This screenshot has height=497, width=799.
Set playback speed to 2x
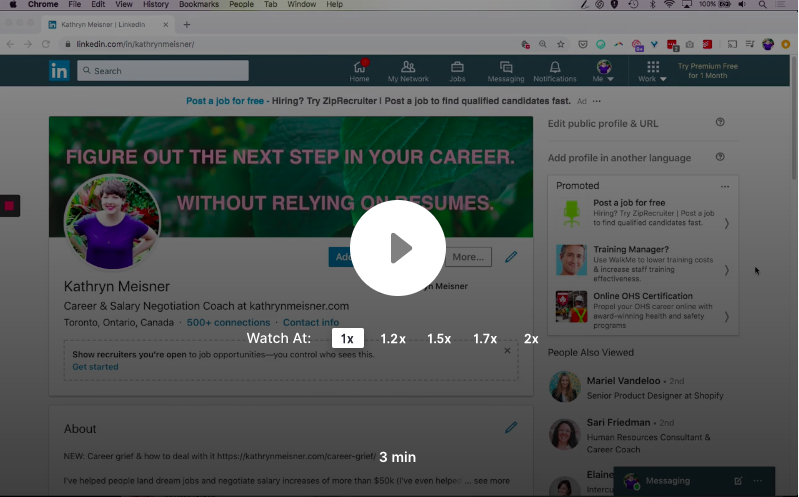531,339
